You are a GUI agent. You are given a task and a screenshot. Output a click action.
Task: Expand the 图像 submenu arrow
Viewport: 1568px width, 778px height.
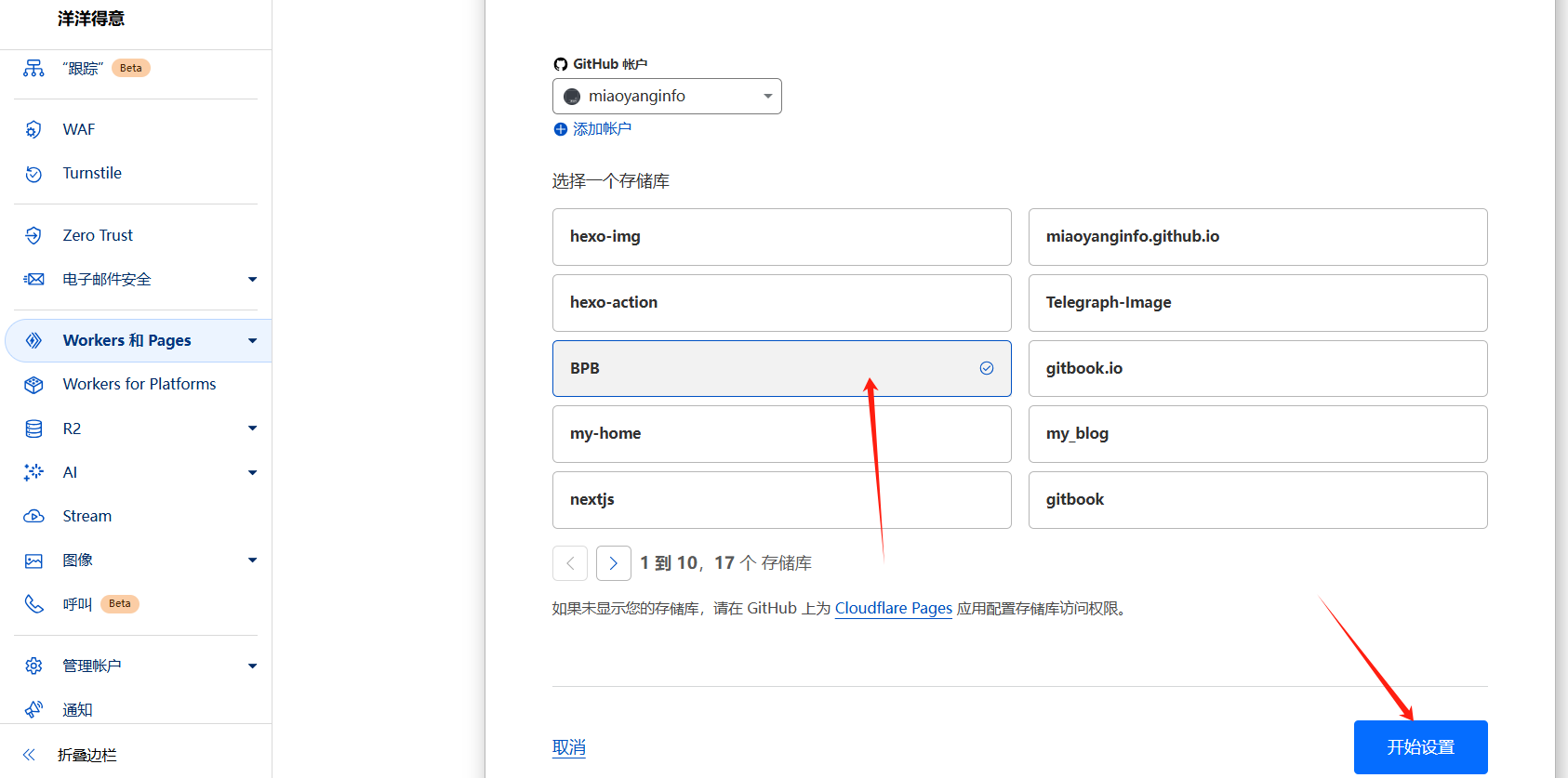point(252,560)
